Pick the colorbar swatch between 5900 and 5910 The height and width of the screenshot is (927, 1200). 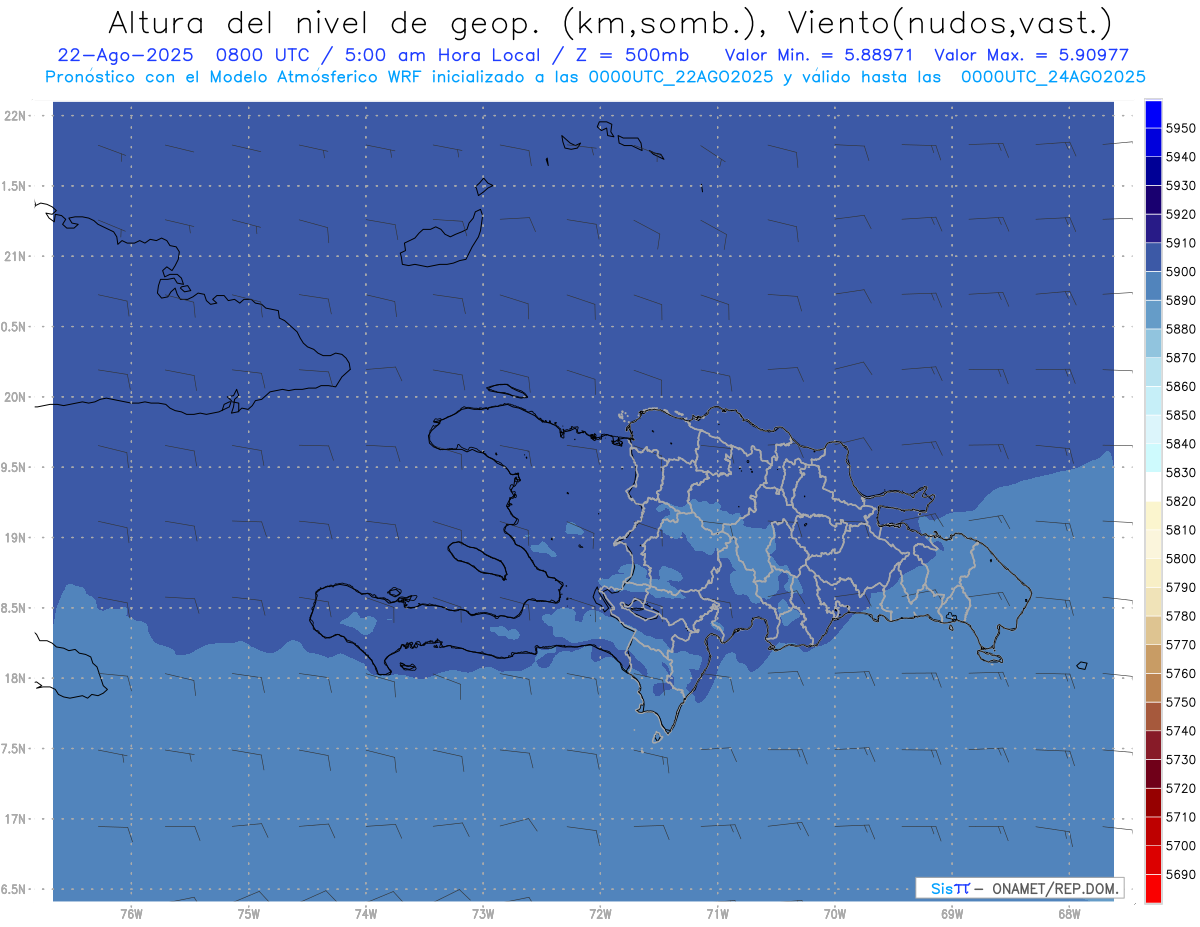1153,257
